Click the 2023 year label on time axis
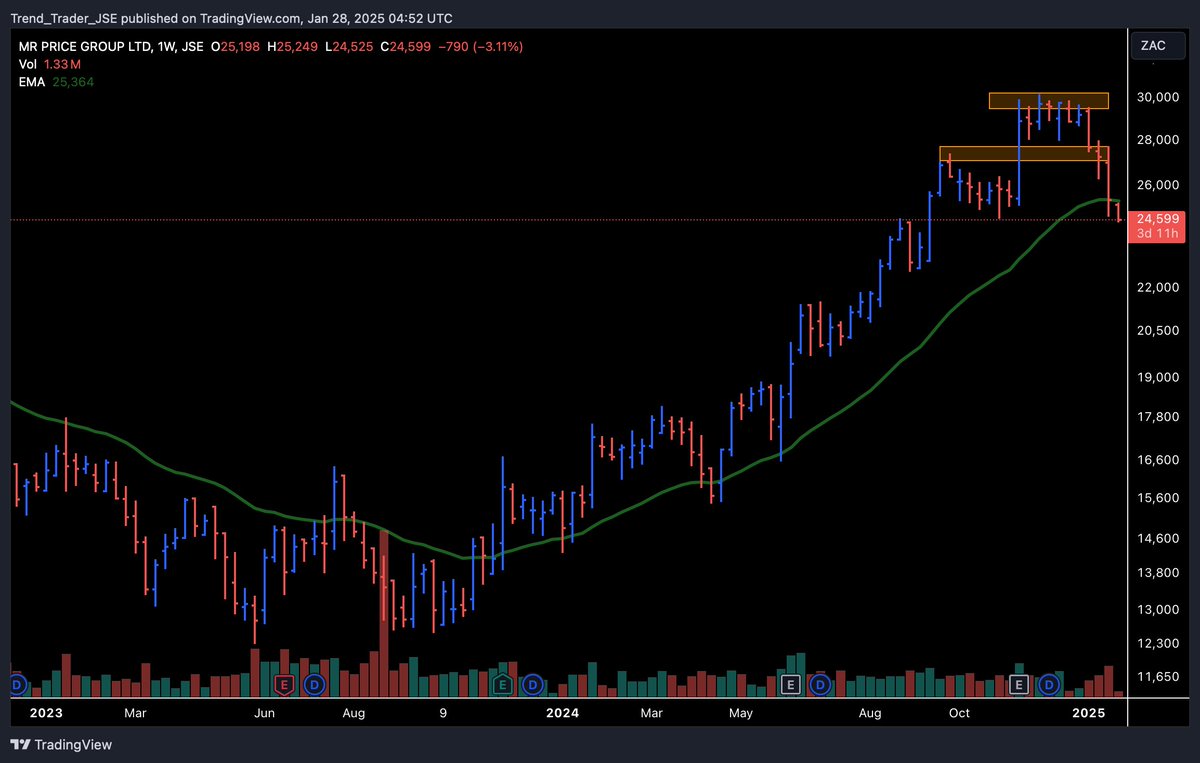The image size is (1200, 763). point(46,713)
